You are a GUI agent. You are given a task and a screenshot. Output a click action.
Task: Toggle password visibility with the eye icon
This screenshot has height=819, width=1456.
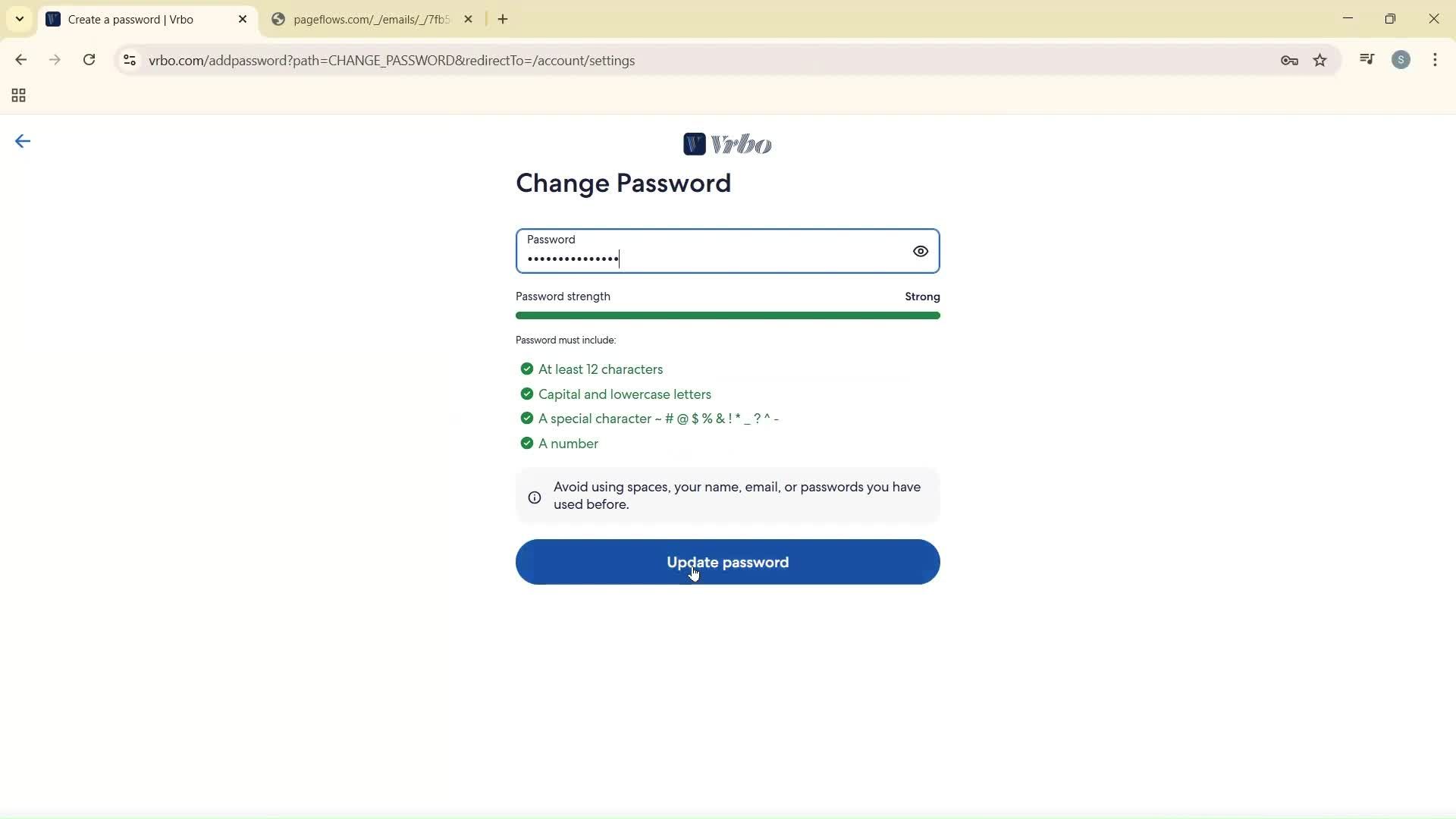pos(920,251)
